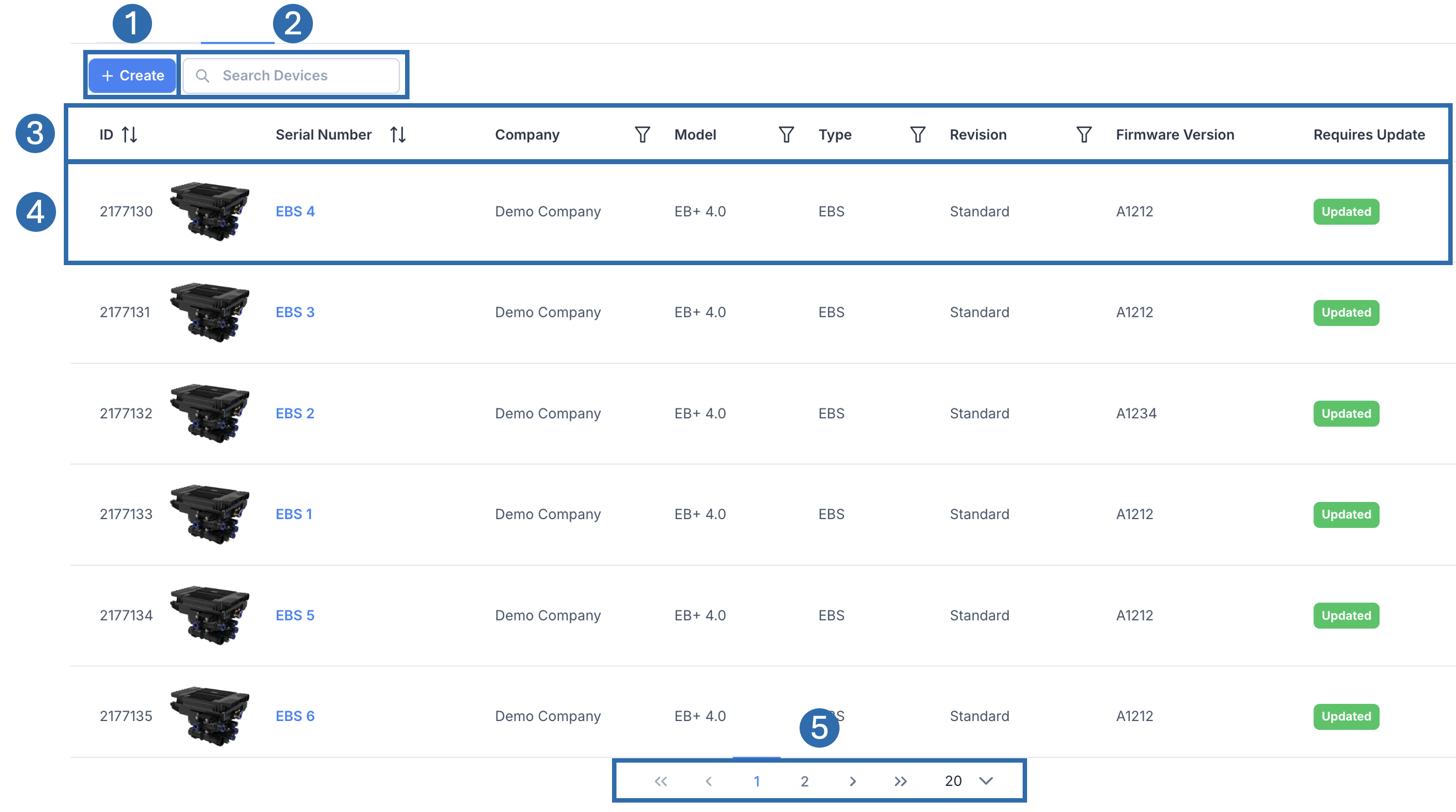Open EBS 4 serial number link
The height and width of the screenshot is (812, 1456).
pyautogui.click(x=295, y=211)
